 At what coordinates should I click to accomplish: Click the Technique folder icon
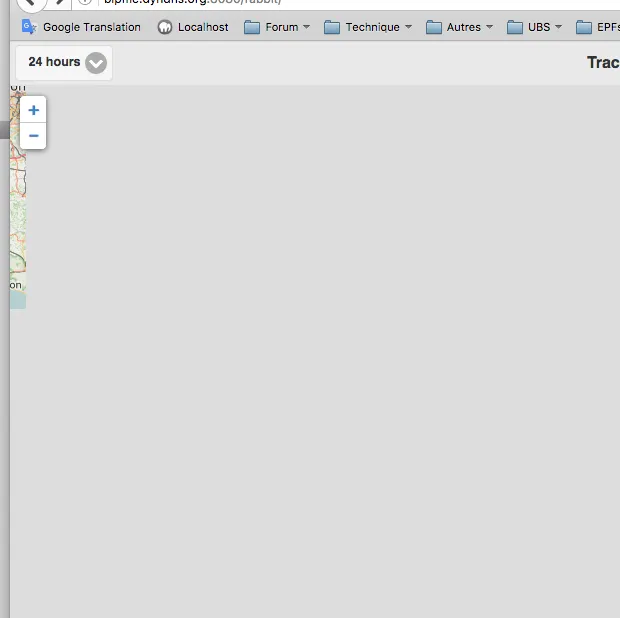coord(332,27)
